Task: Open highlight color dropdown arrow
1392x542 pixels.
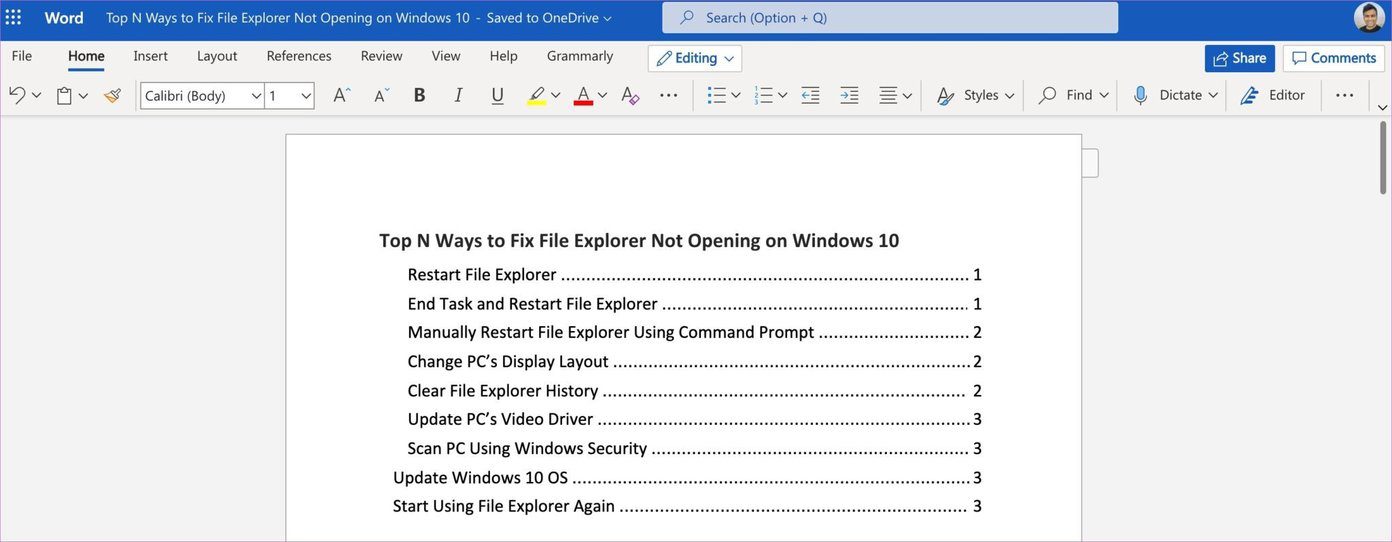Action: pyautogui.click(x=556, y=96)
